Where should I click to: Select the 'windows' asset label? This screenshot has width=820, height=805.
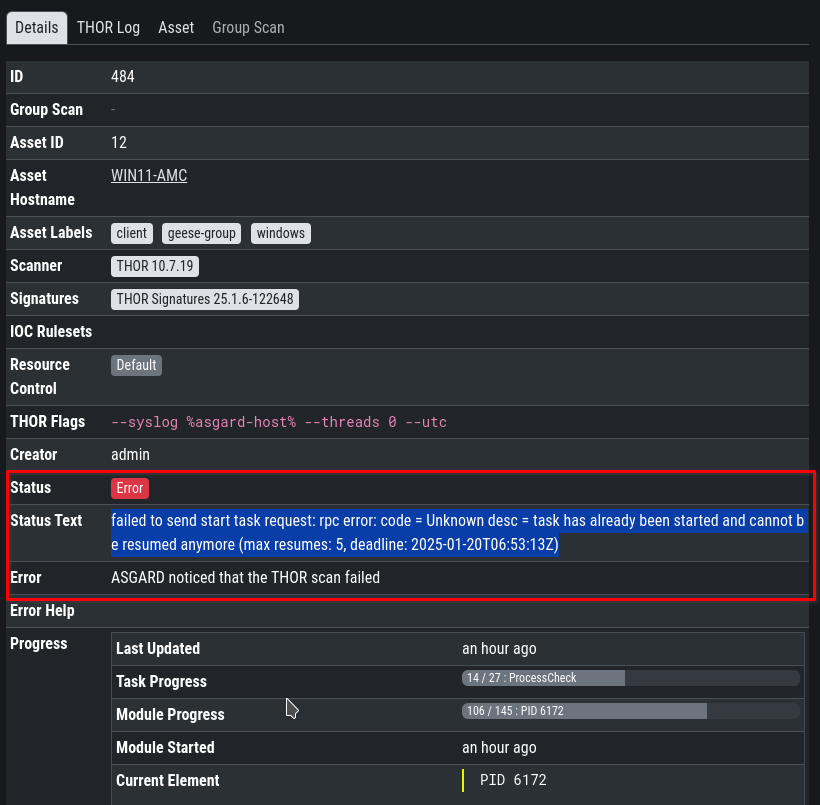click(x=280, y=233)
